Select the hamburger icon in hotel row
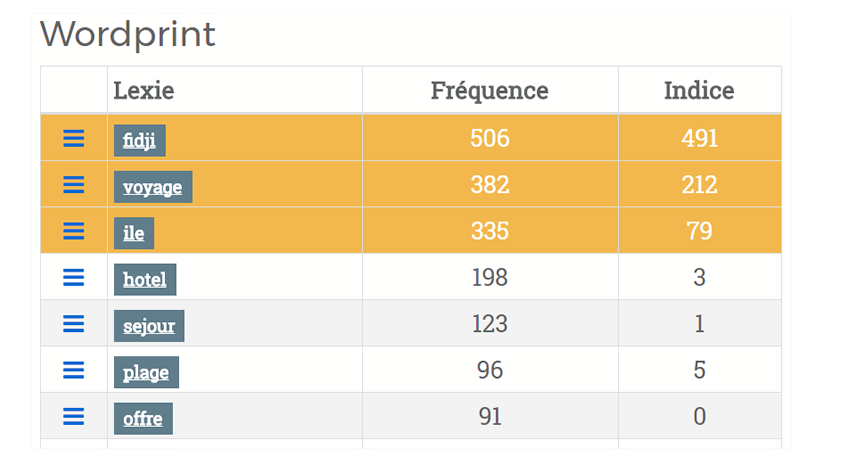The image size is (842, 468). click(x=74, y=277)
